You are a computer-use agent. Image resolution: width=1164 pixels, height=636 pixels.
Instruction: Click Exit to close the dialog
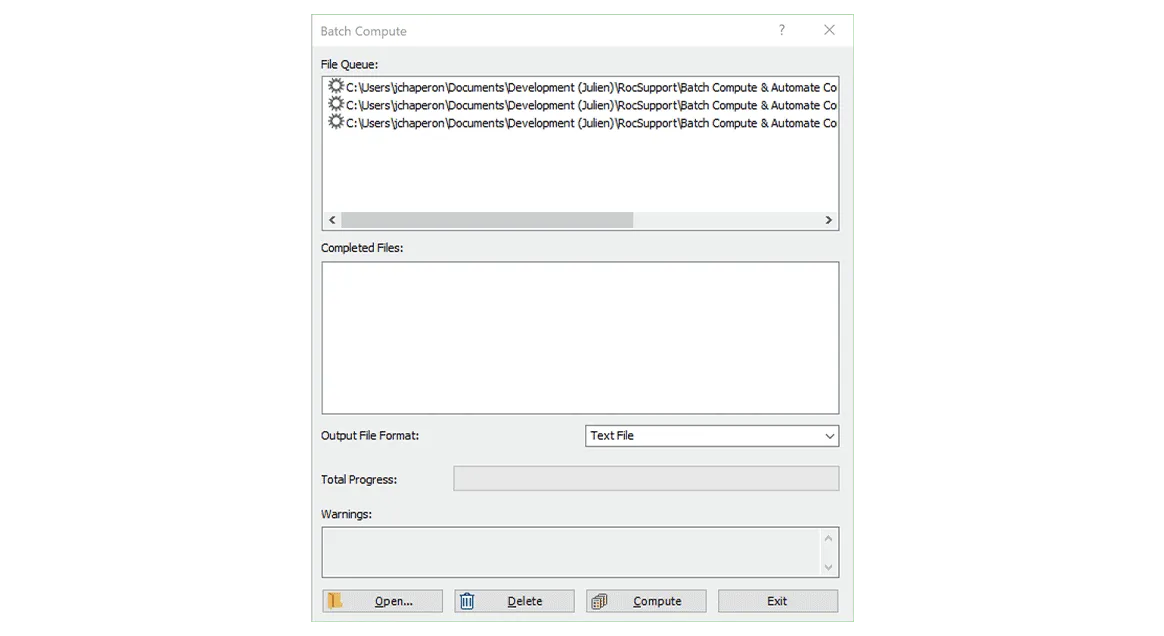tap(778, 600)
